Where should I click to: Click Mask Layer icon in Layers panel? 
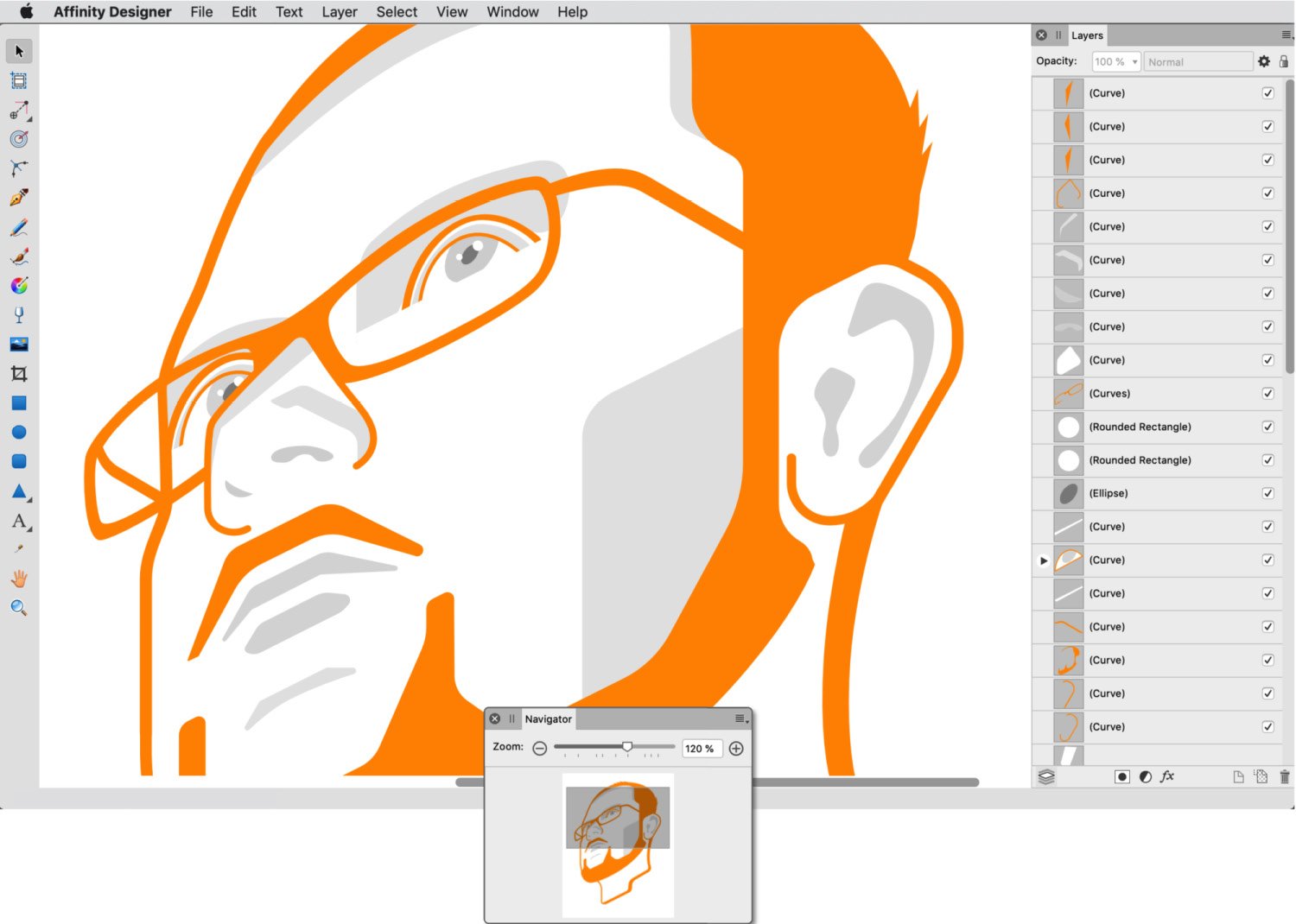(x=1121, y=776)
